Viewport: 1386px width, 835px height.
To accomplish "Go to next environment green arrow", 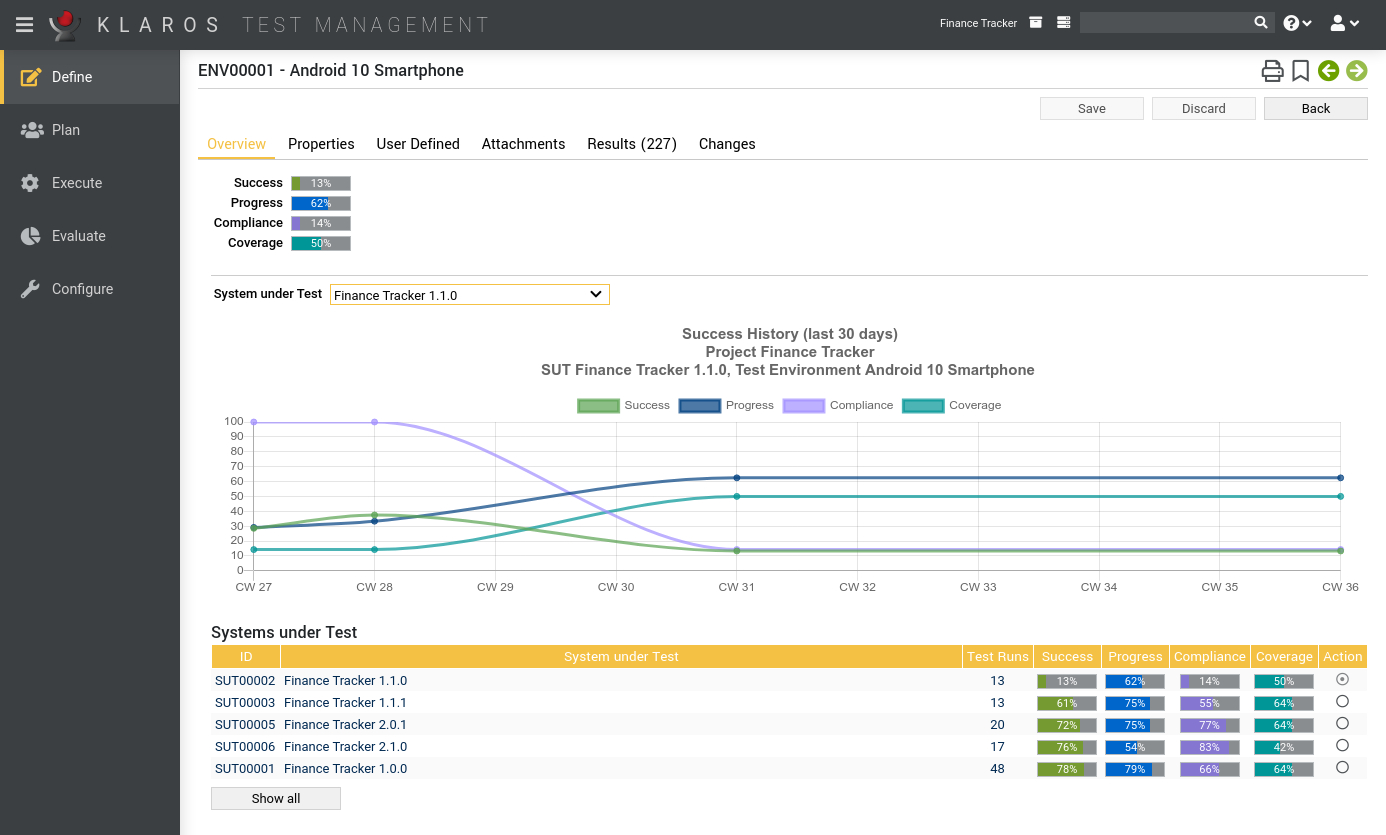I will [1356, 71].
